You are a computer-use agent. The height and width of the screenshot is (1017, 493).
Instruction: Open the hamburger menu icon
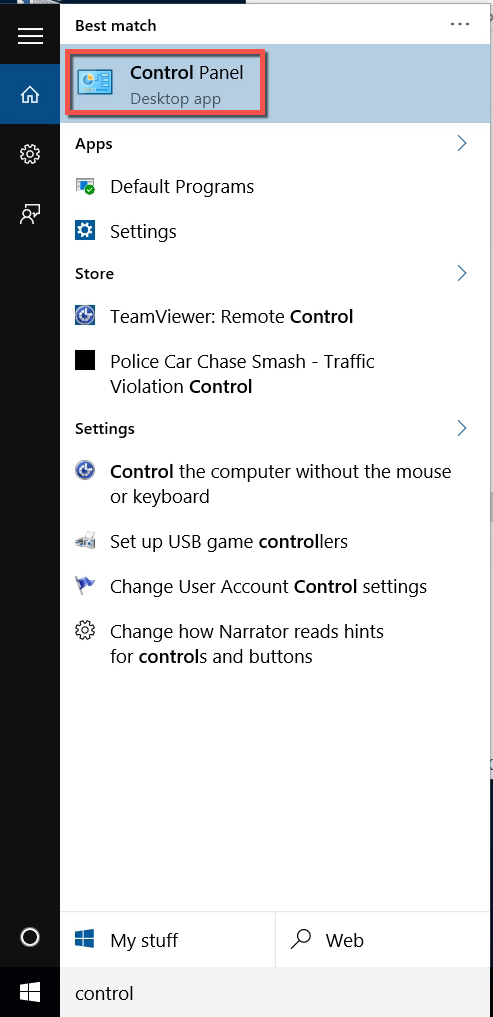point(30,36)
